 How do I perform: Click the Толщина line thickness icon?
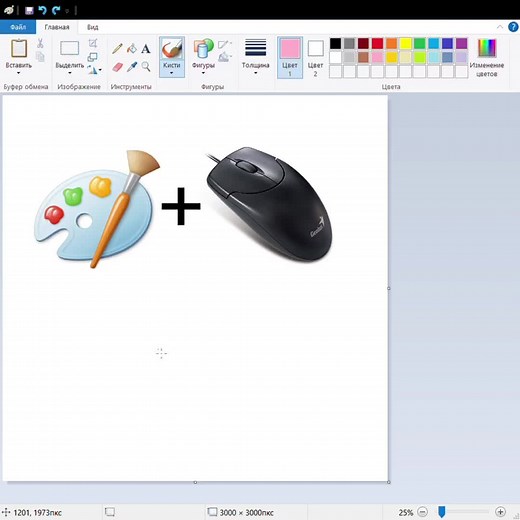click(256, 47)
